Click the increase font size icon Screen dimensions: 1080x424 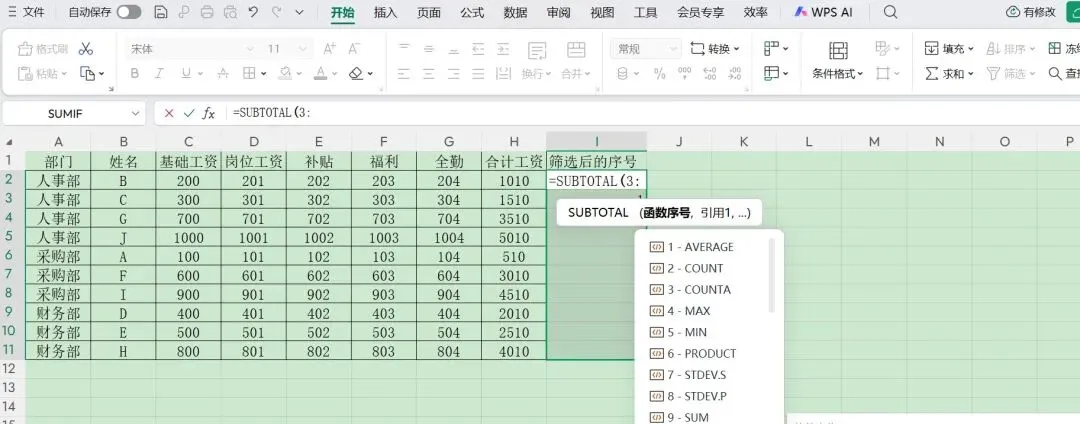coord(329,49)
